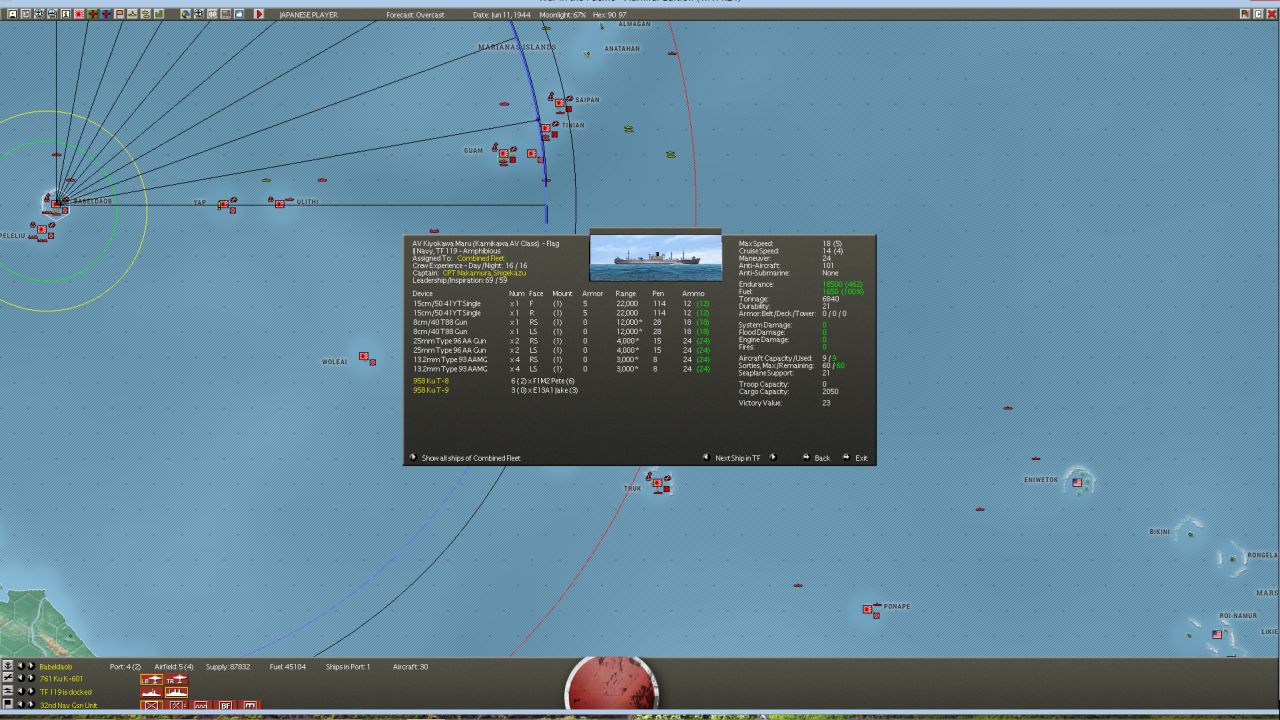Select the TR transport air unit icon
Viewport: 1280px width, 720px height.
pyautogui.click(x=176, y=680)
